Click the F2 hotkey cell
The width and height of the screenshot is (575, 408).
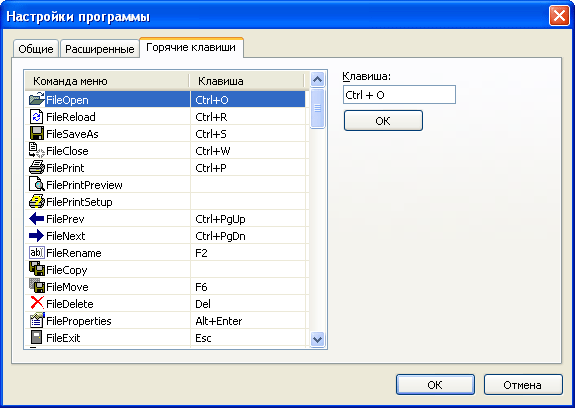click(248, 253)
